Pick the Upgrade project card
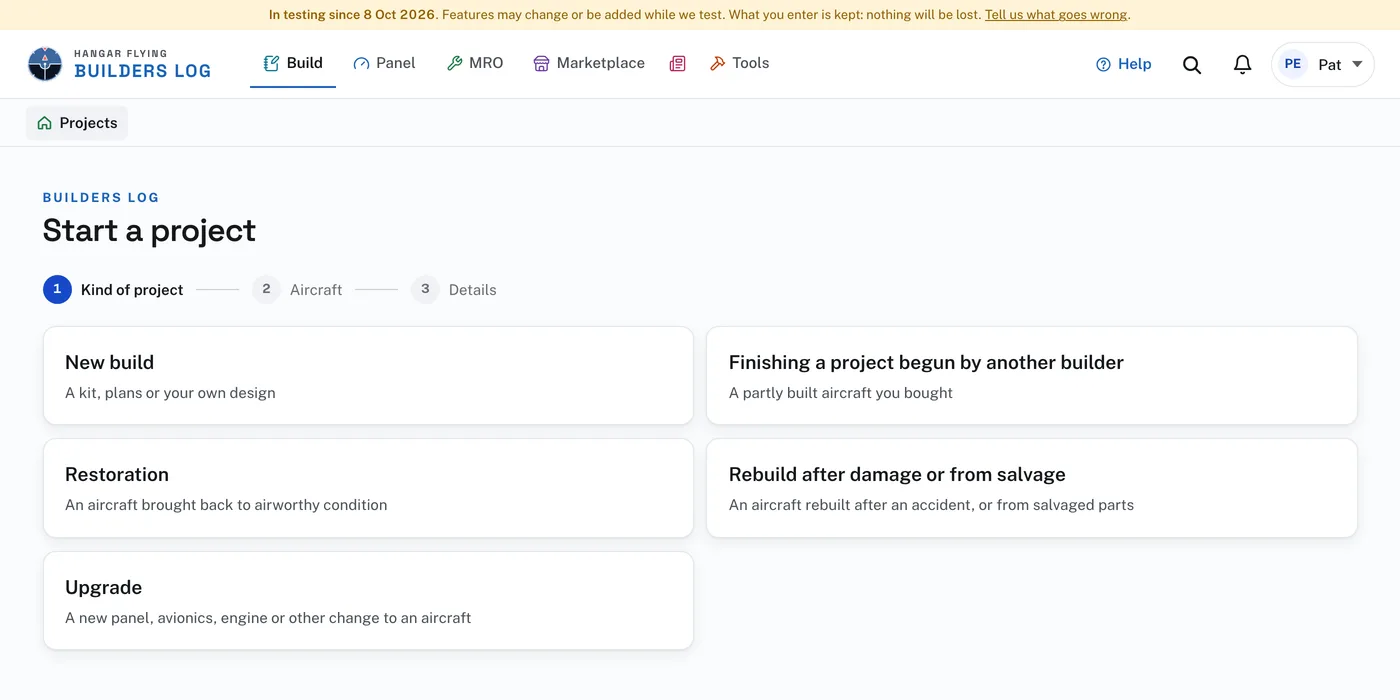The height and width of the screenshot is (700, 1400). [368, 601]
